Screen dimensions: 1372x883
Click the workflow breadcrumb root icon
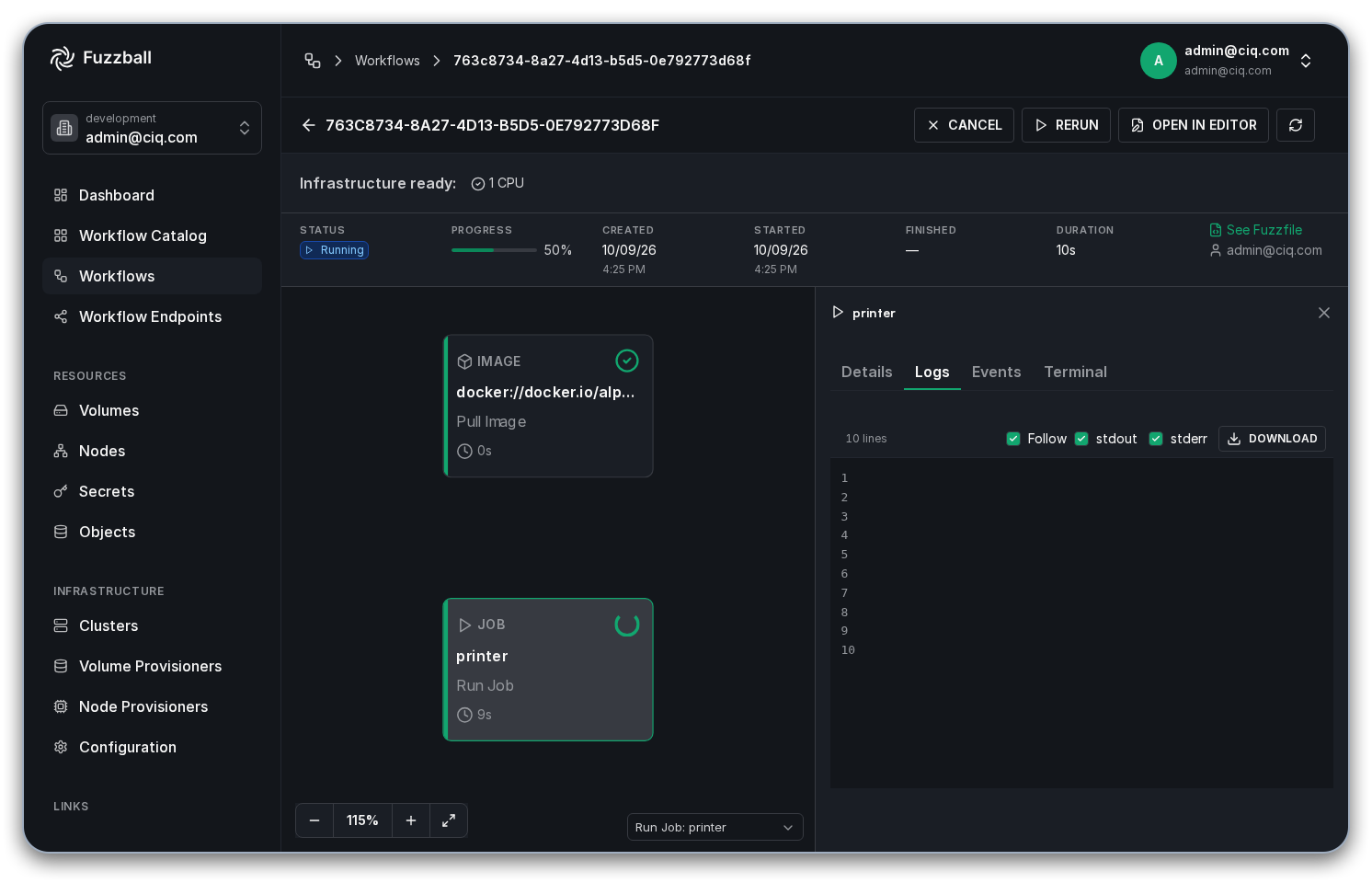(x=313, y=61)
